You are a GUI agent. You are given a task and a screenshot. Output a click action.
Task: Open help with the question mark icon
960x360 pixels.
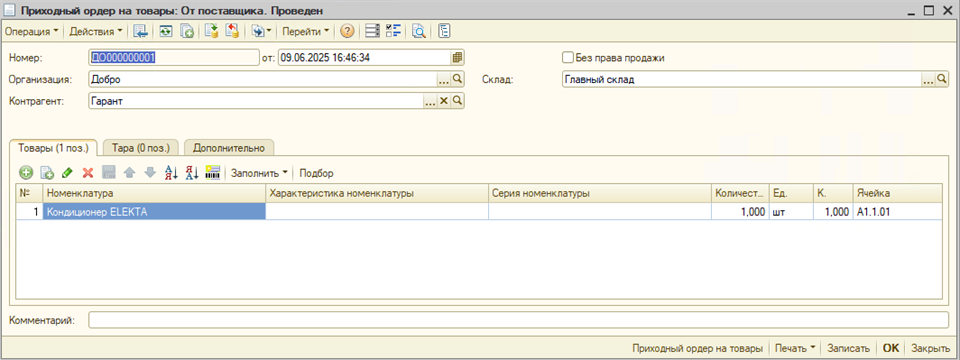347,31
